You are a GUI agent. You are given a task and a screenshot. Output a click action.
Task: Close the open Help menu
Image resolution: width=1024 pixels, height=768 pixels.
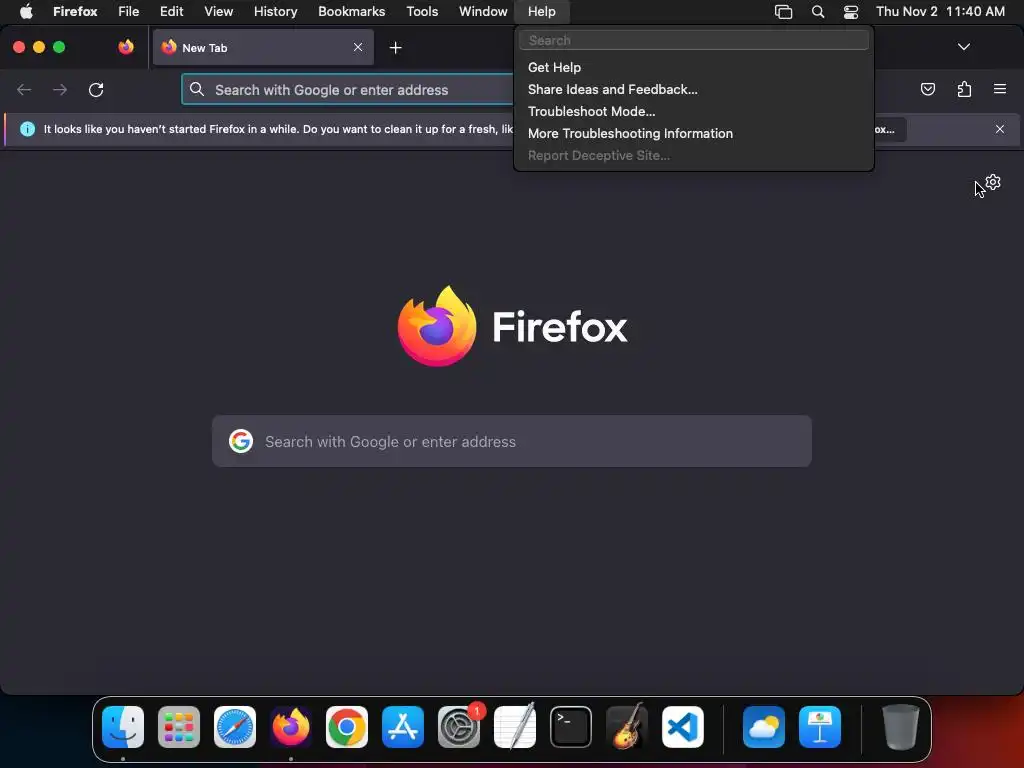[542, 12]
